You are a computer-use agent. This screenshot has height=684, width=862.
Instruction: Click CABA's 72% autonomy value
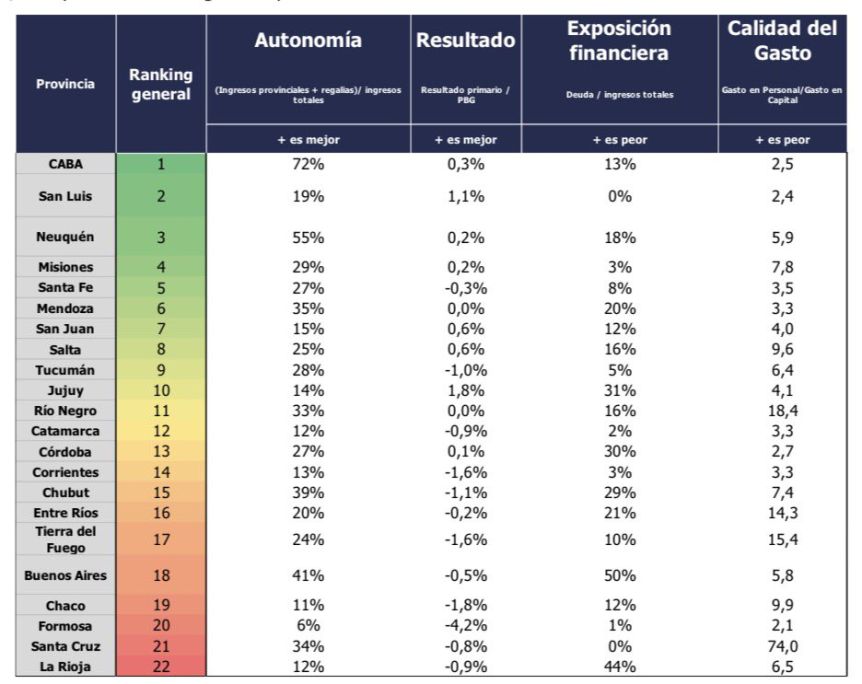coord(308,166)
